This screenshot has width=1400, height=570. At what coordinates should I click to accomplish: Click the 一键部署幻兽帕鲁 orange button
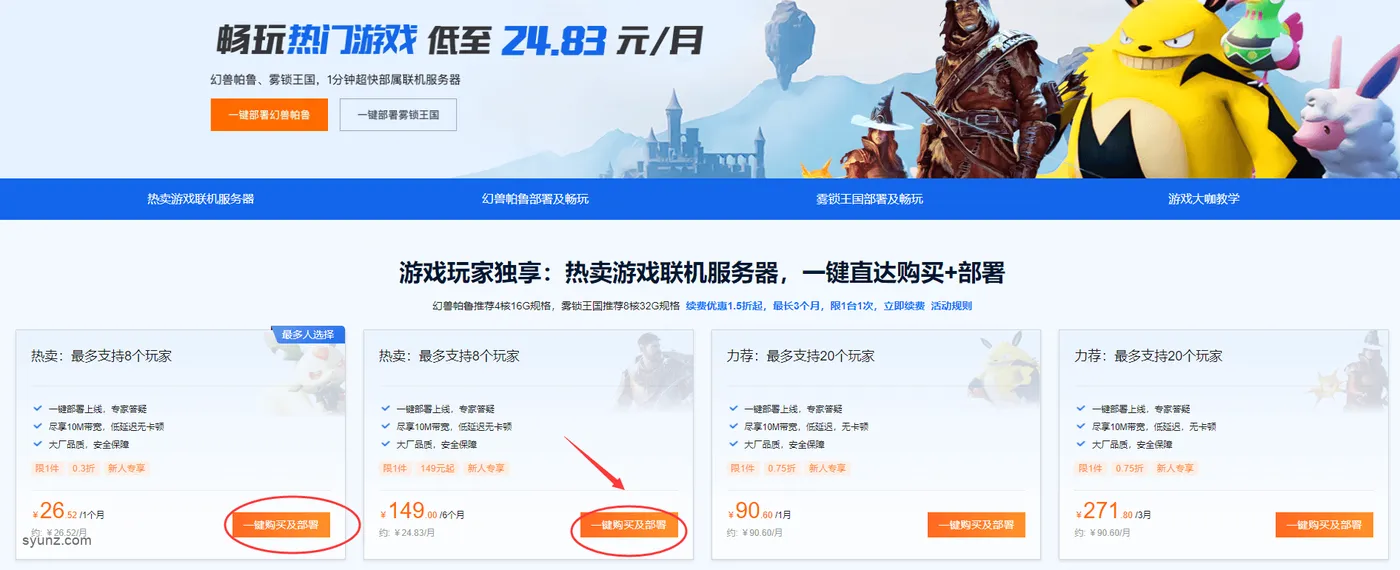coord(269,115)
